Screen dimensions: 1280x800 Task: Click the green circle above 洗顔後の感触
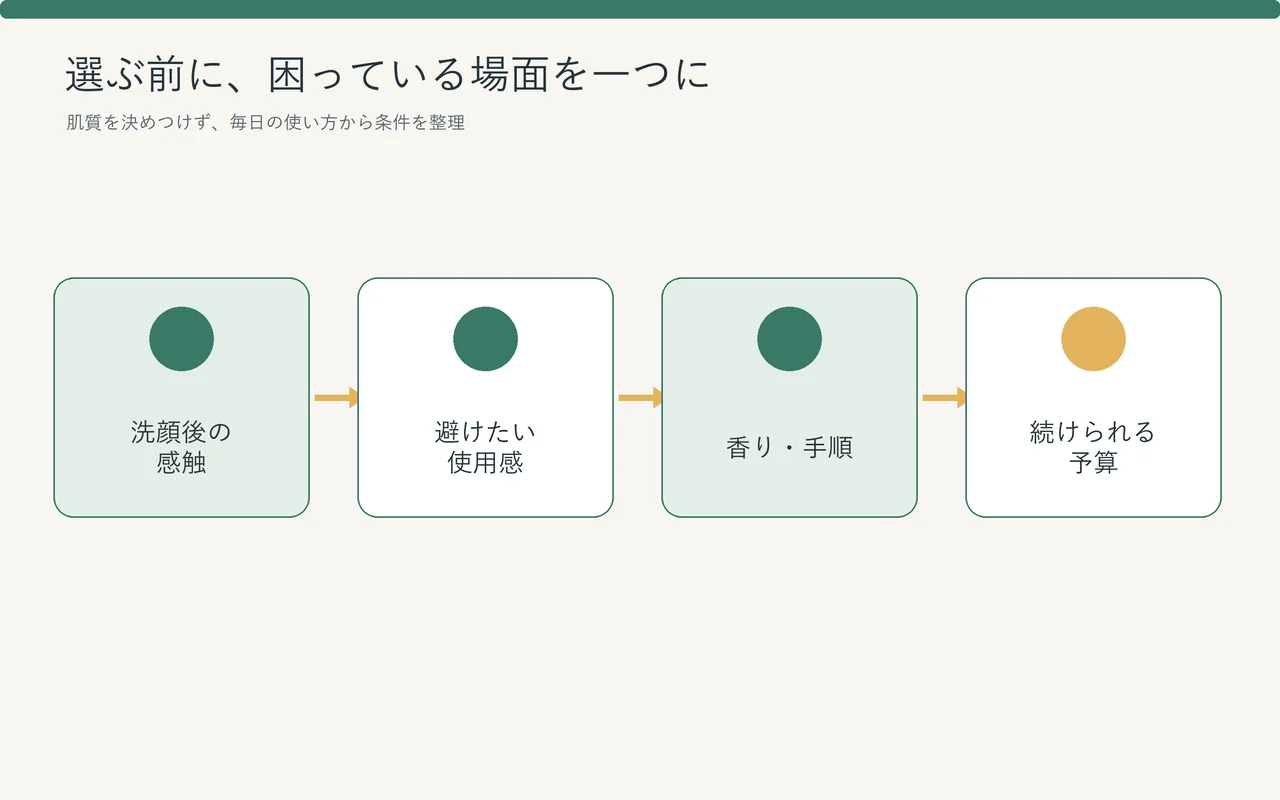click(x=181, y=339)
